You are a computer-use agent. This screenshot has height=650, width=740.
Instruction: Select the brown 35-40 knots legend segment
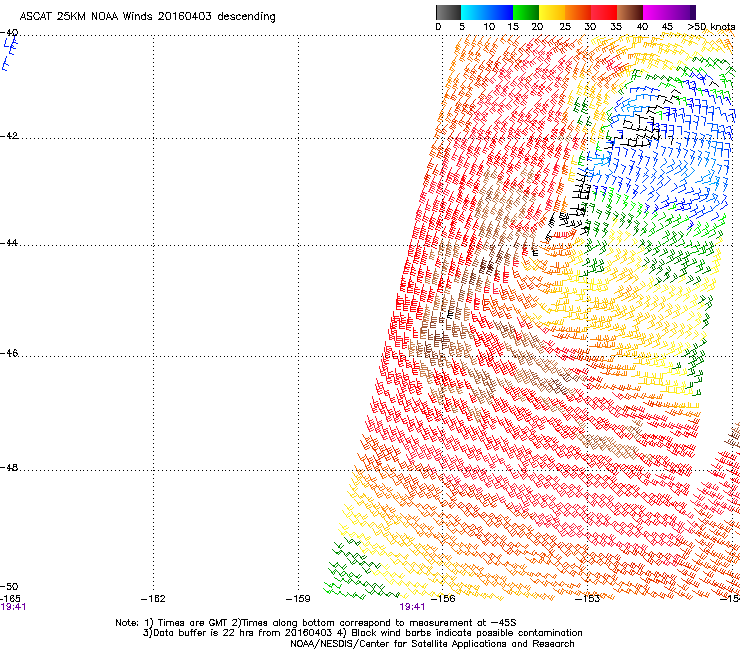point(630,12)
